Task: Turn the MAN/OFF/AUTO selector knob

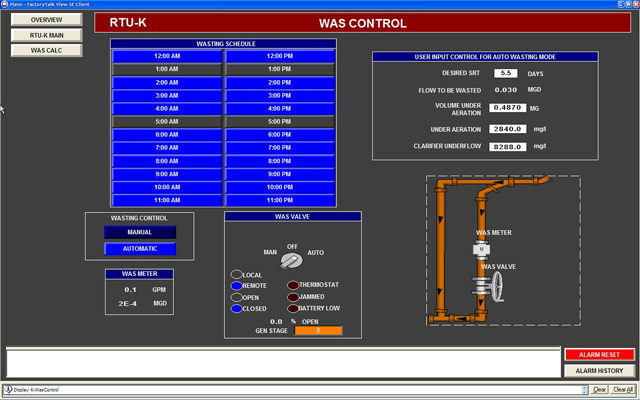Action: (290, 260)
